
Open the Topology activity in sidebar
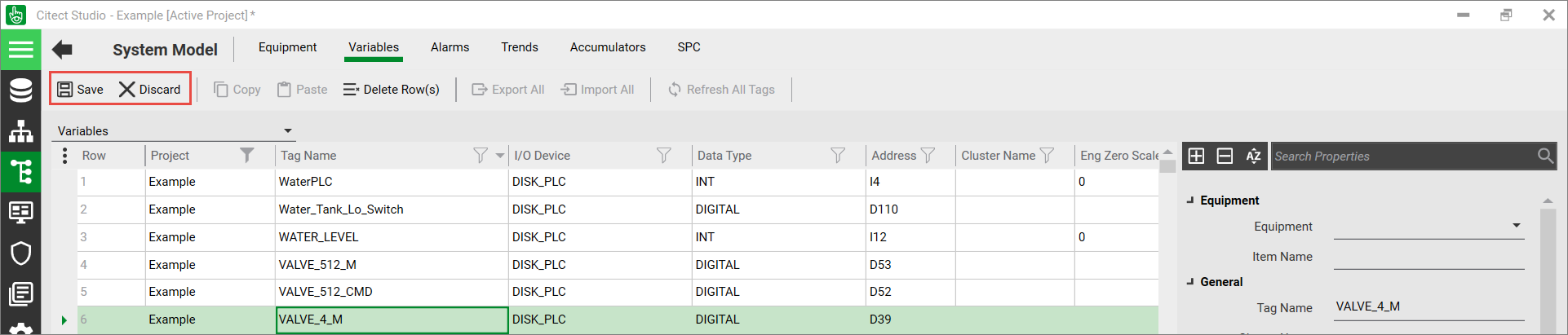(20, 130)
